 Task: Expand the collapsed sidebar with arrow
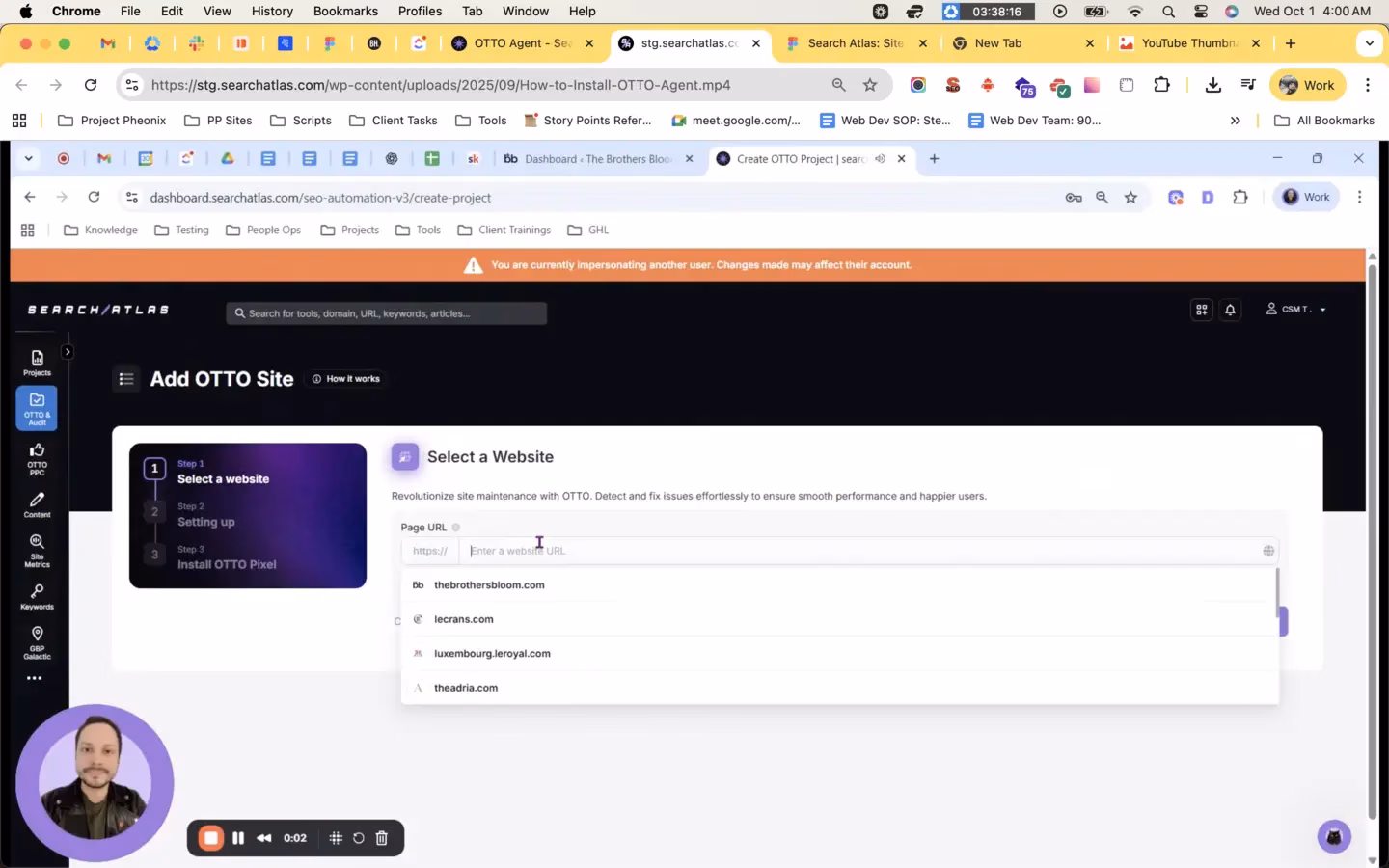pos(68,352)
